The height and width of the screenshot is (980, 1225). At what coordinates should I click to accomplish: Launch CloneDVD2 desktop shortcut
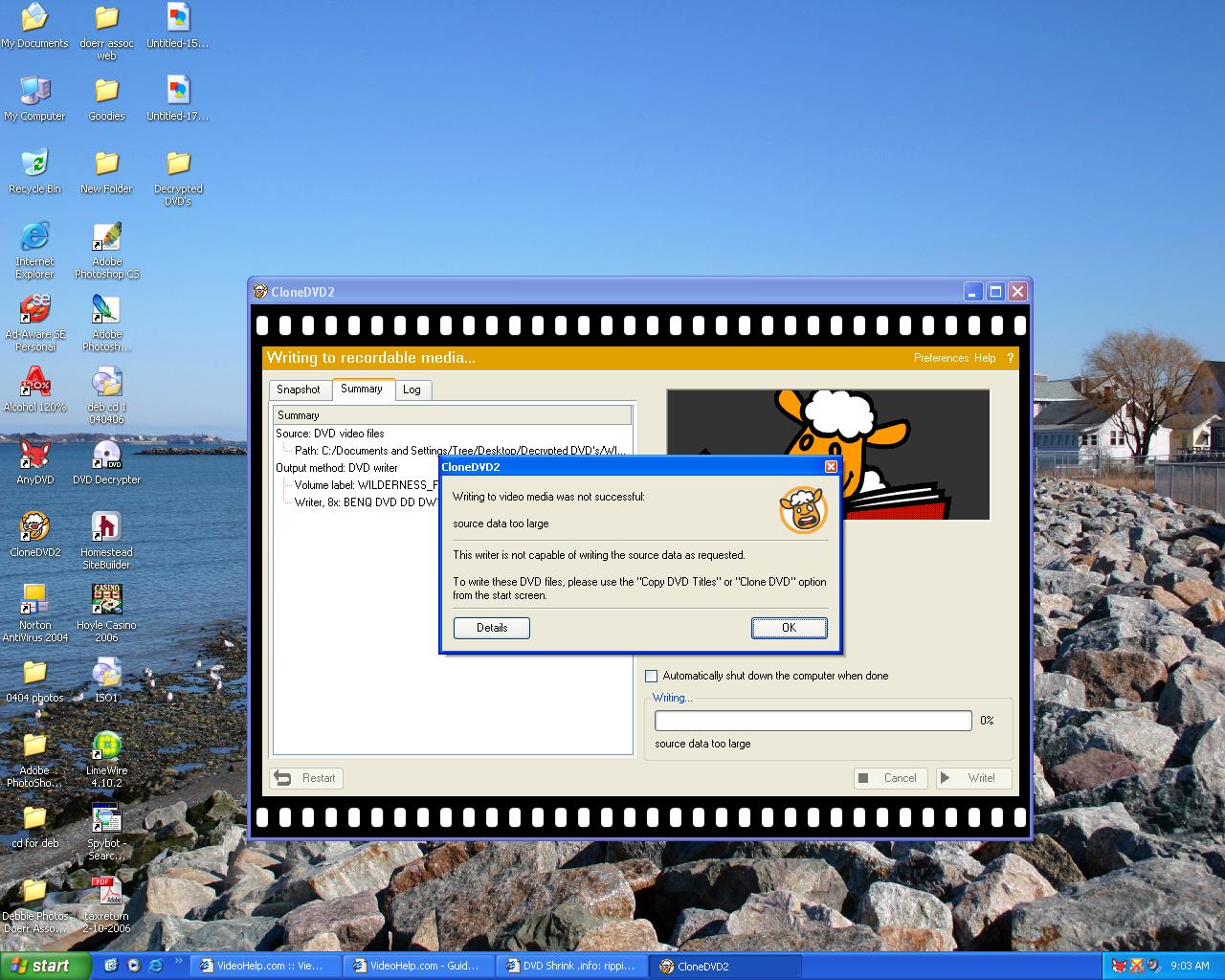[x=34, y=535]
